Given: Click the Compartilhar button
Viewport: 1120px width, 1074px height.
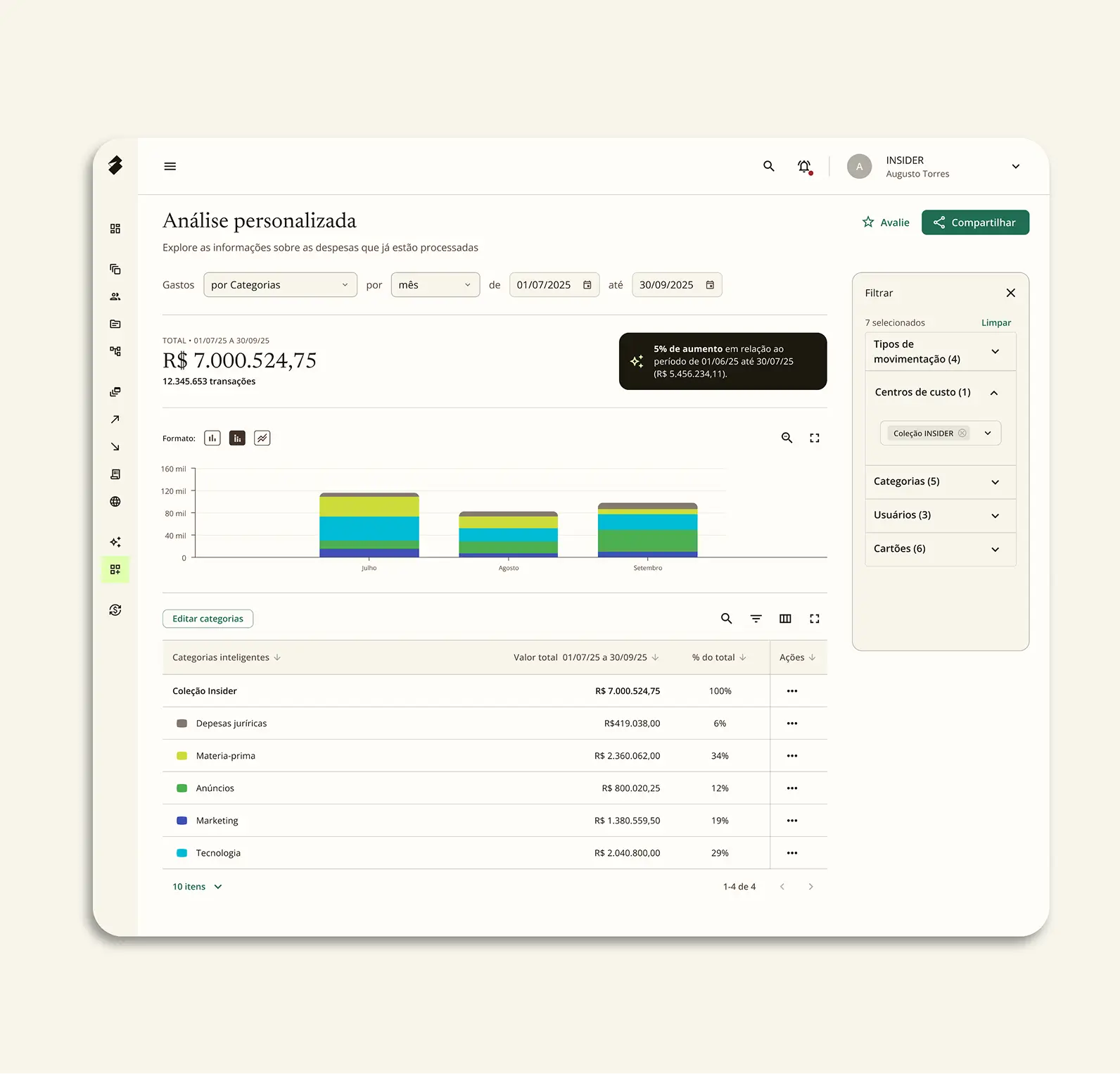Looking at the screenshot, I should (975, 222).
